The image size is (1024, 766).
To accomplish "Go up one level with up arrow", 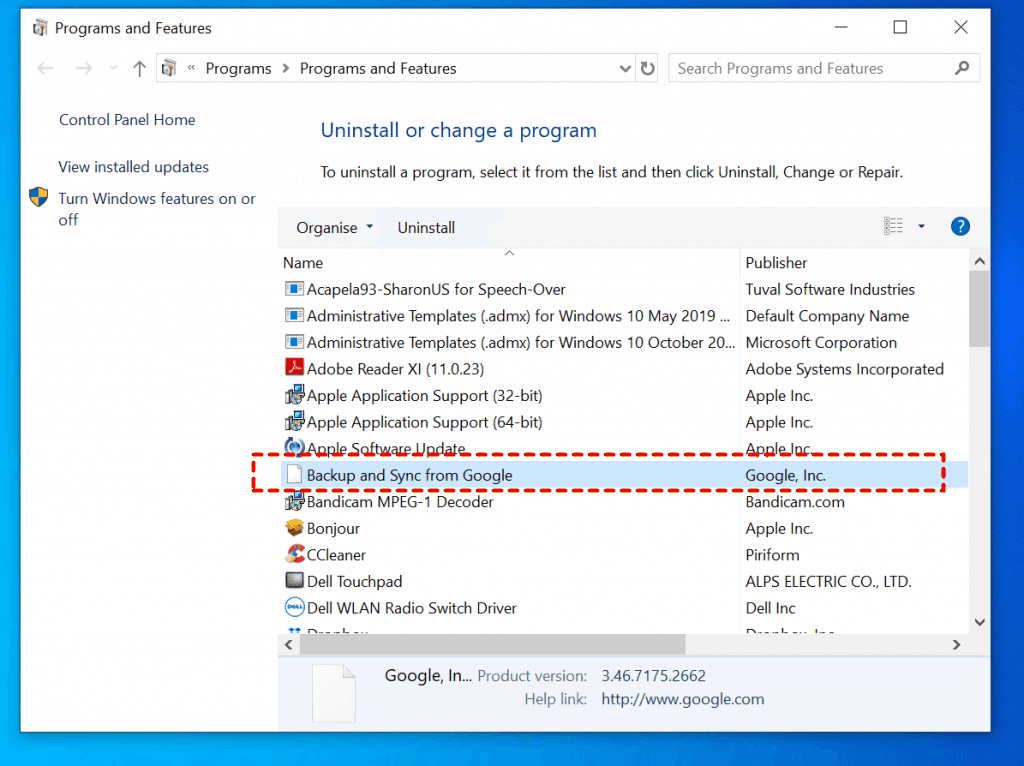I will 139,69.
